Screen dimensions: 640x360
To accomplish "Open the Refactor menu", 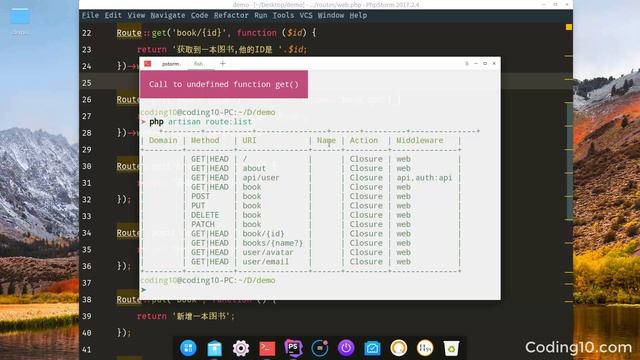I will click(x=231, y=15).
